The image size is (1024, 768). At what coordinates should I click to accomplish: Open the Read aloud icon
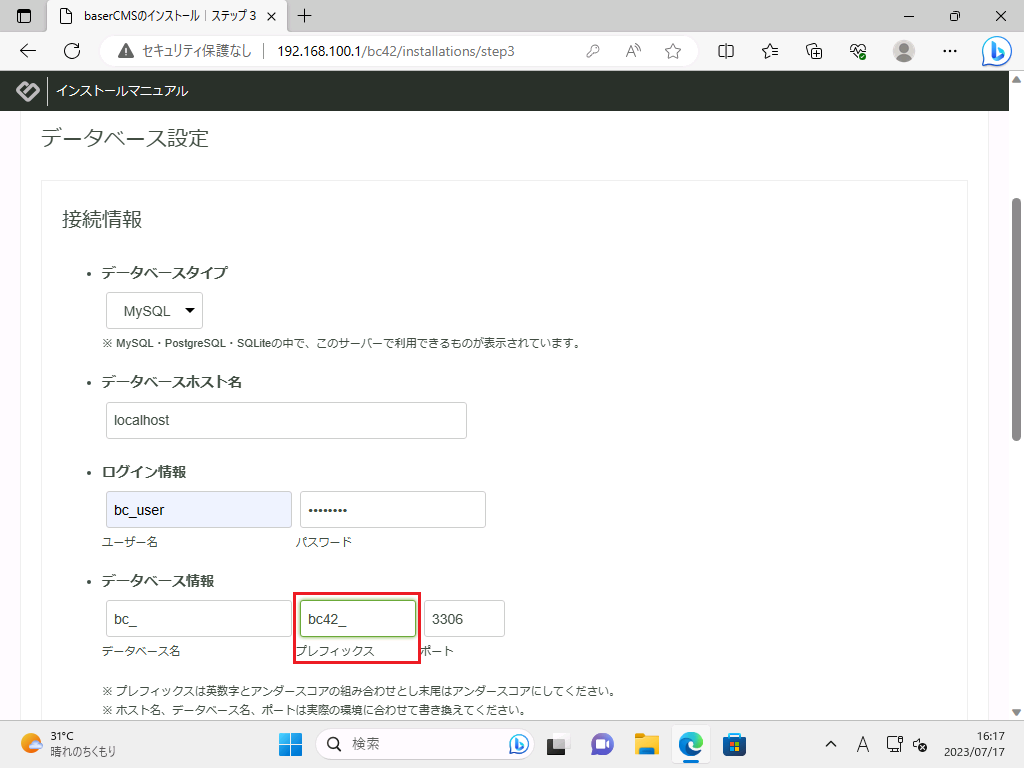pyautogui.click(x=633, y=51)
